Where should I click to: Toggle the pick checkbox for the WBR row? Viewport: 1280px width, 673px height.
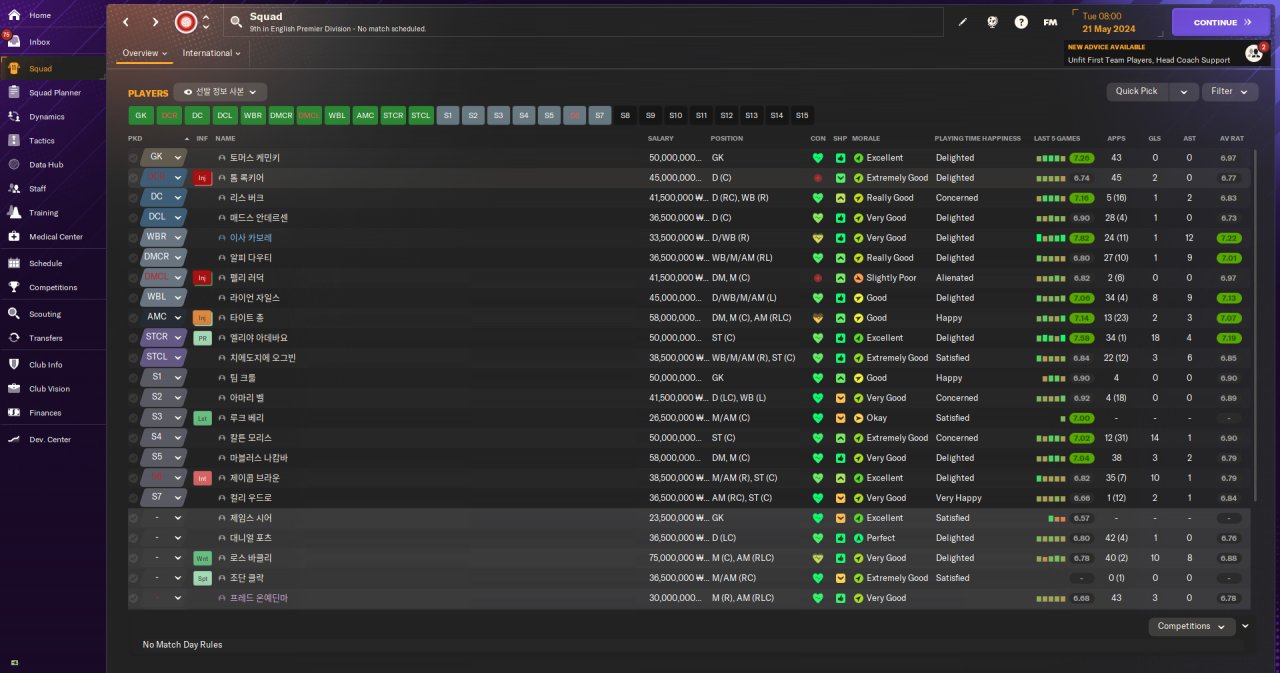(134, 238)
